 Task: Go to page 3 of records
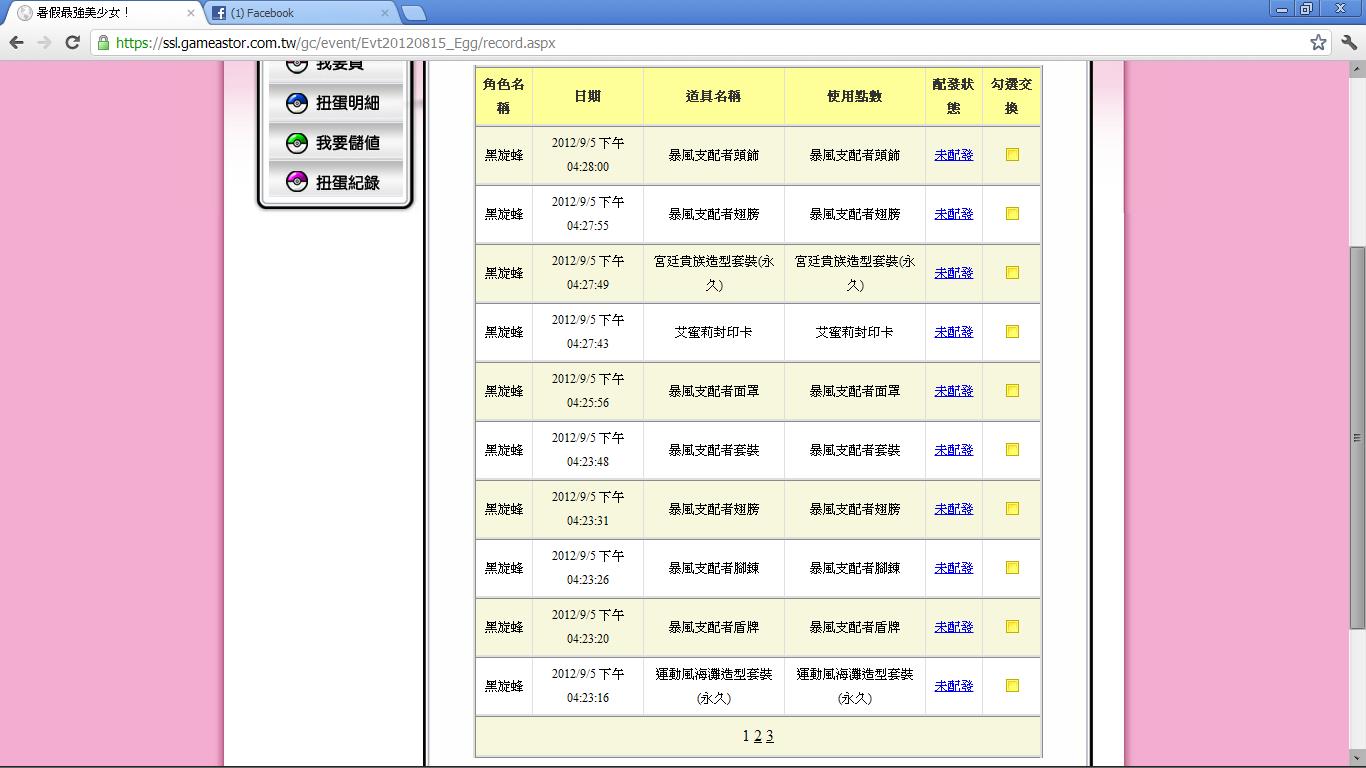pos(770,736)
